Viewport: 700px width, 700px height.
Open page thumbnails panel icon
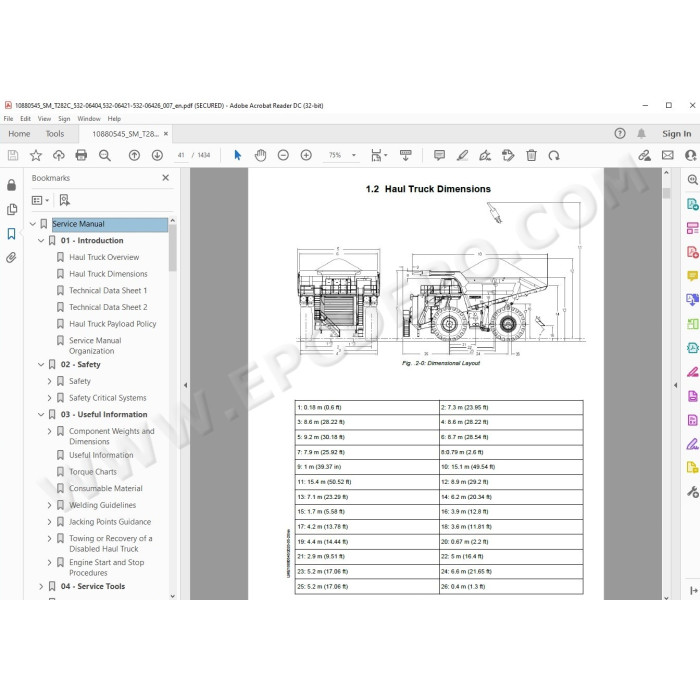click(12, 209)
